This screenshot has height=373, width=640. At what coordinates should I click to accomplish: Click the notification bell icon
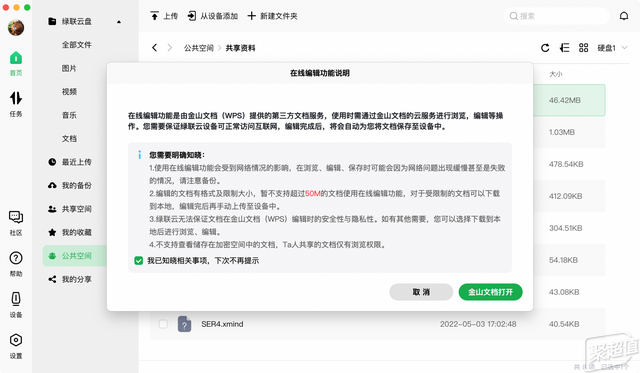point(624,16)
